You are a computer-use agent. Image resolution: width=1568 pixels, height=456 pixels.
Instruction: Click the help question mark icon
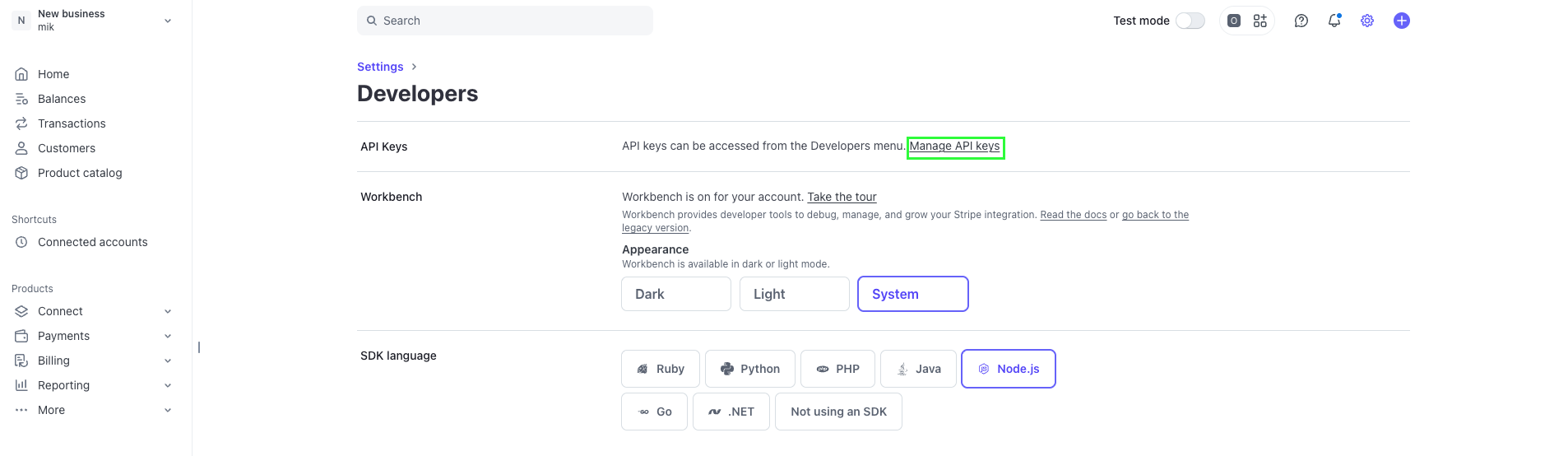[x=1301, y=21]
